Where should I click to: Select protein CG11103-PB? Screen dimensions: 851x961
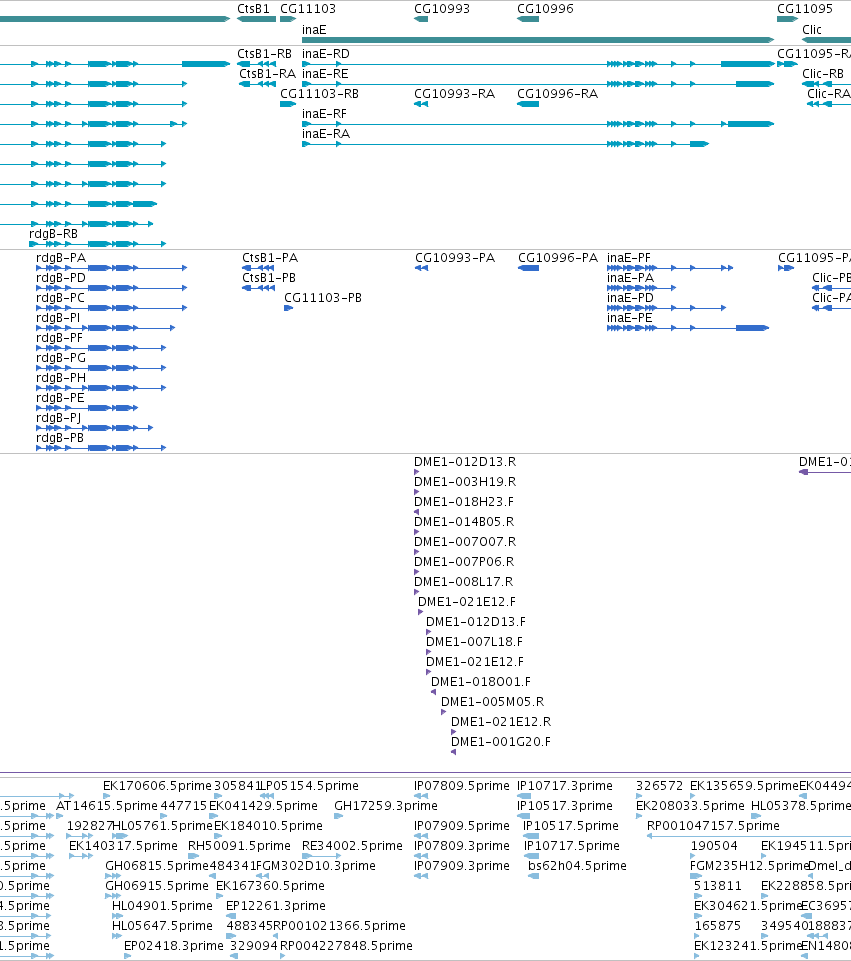click(289, 308)
